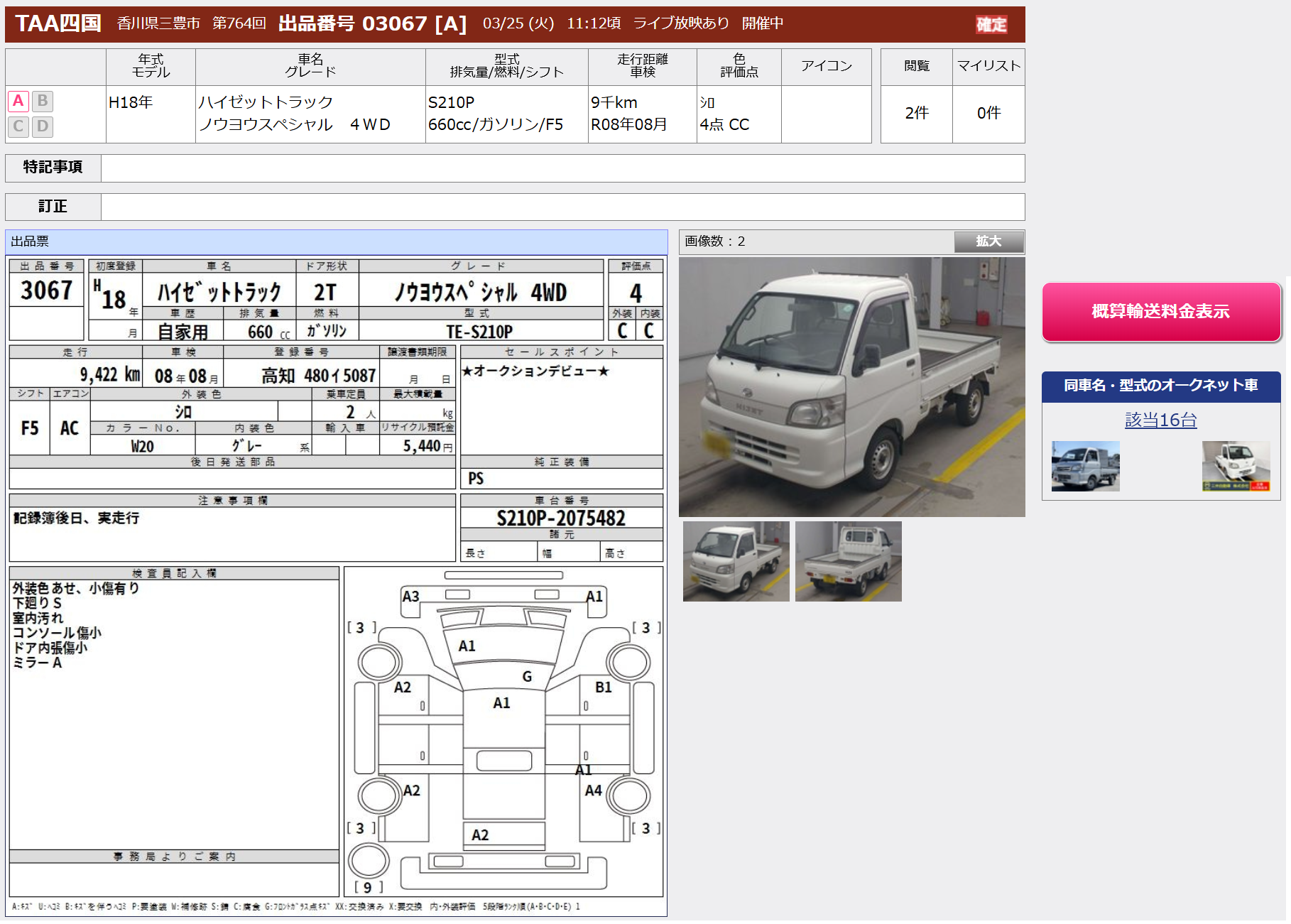Click the 拡大 enlarge image button
Screen dimensions: 1291x924
[x=988, y=241]
